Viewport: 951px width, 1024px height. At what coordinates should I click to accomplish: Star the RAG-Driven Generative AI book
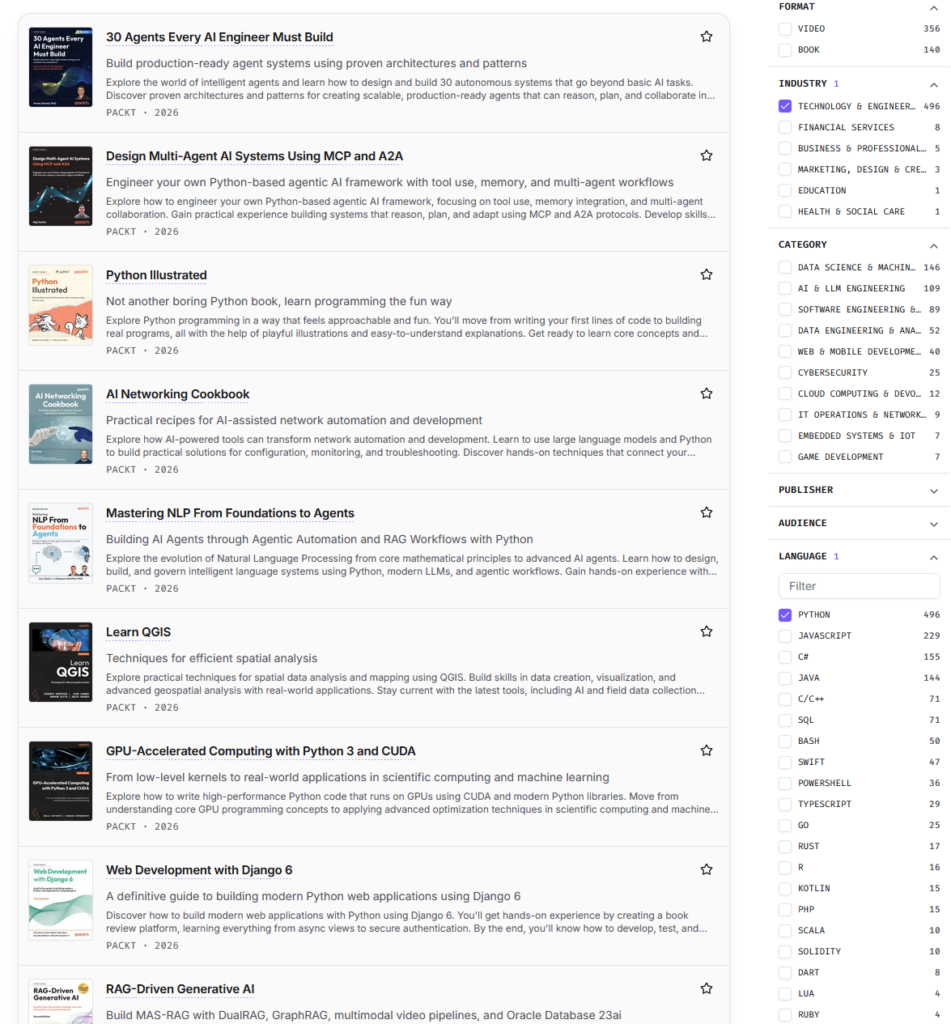[x=706, y=988]
